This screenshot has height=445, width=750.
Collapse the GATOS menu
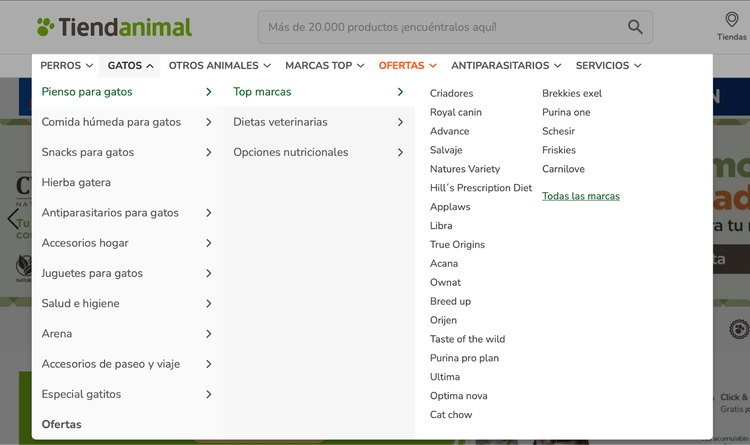tap(130, 66)
